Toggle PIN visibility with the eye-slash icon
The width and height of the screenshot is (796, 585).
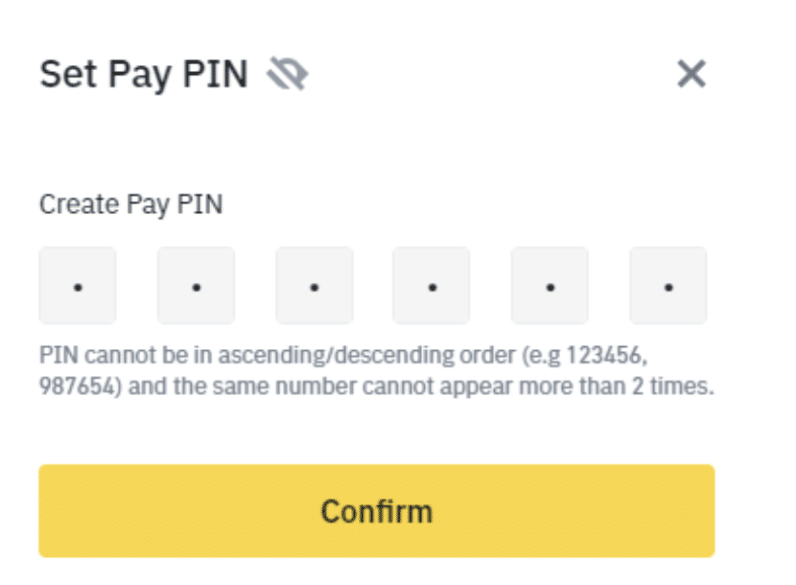point(288,74)
